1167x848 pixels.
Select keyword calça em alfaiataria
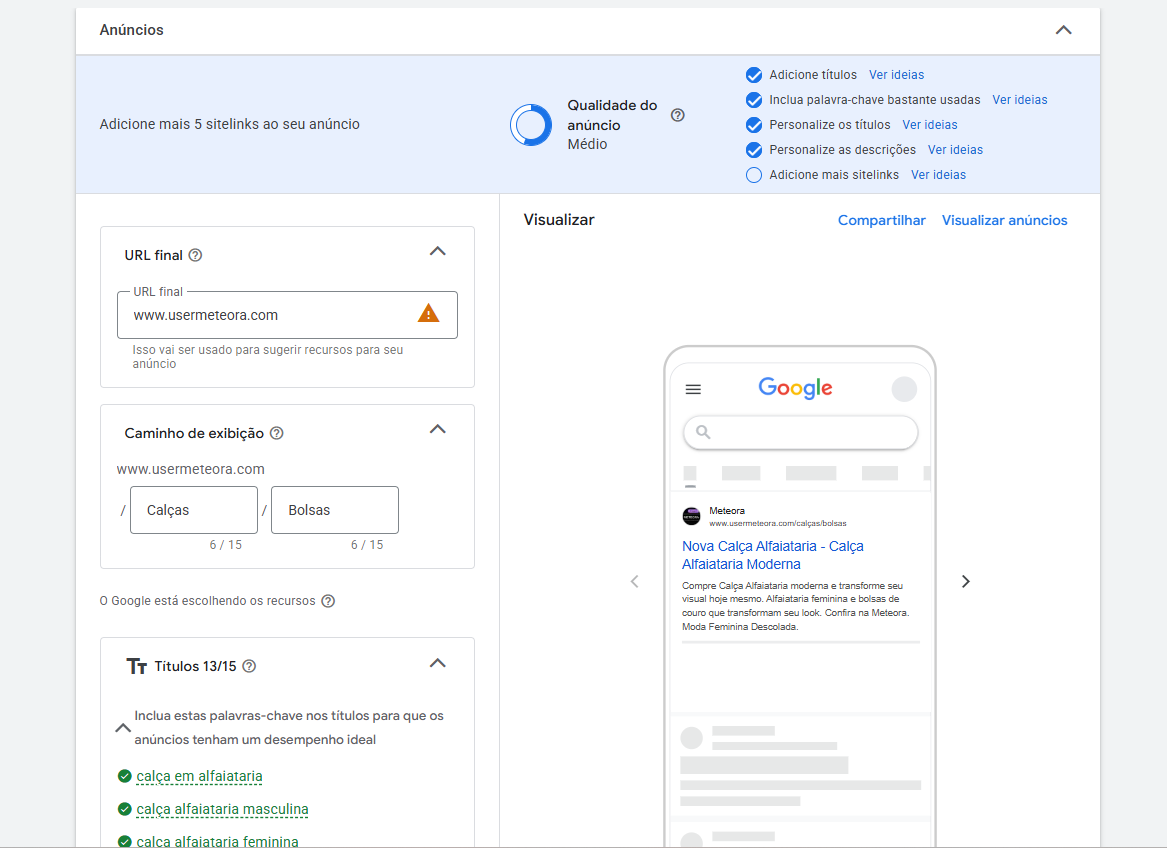pos(199,776)
